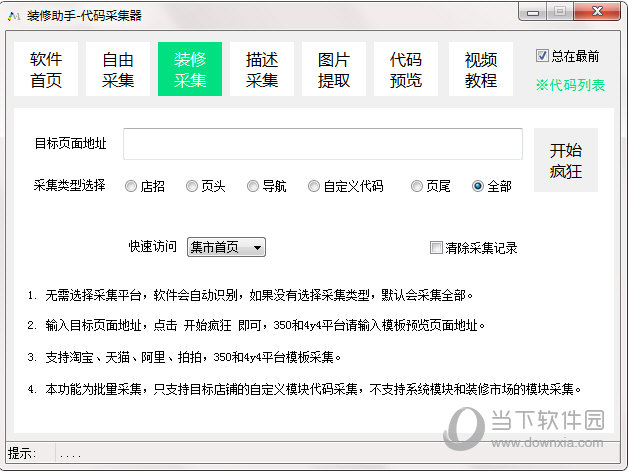This screenshot has width=628, height=472.
Task: Click the 采集类型选择 label
Action: coord(69,185)
